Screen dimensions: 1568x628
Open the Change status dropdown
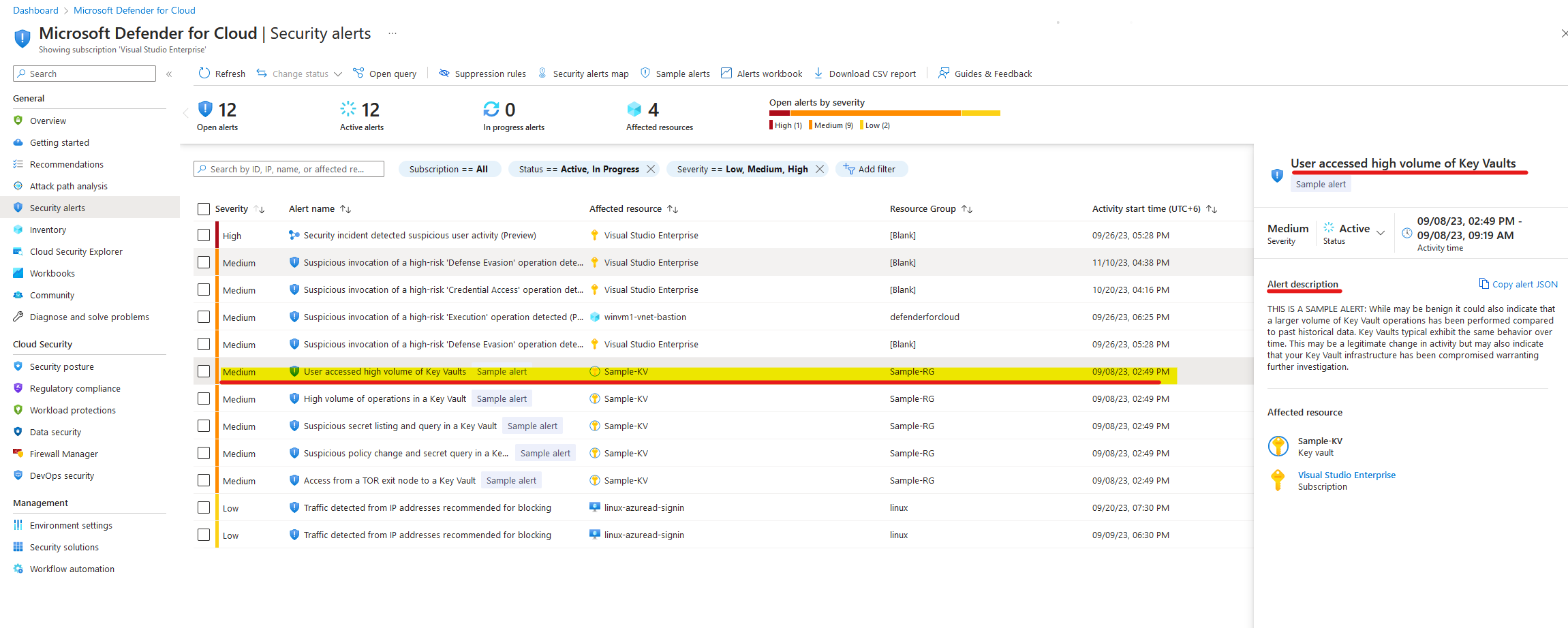[x=300, y=74]
